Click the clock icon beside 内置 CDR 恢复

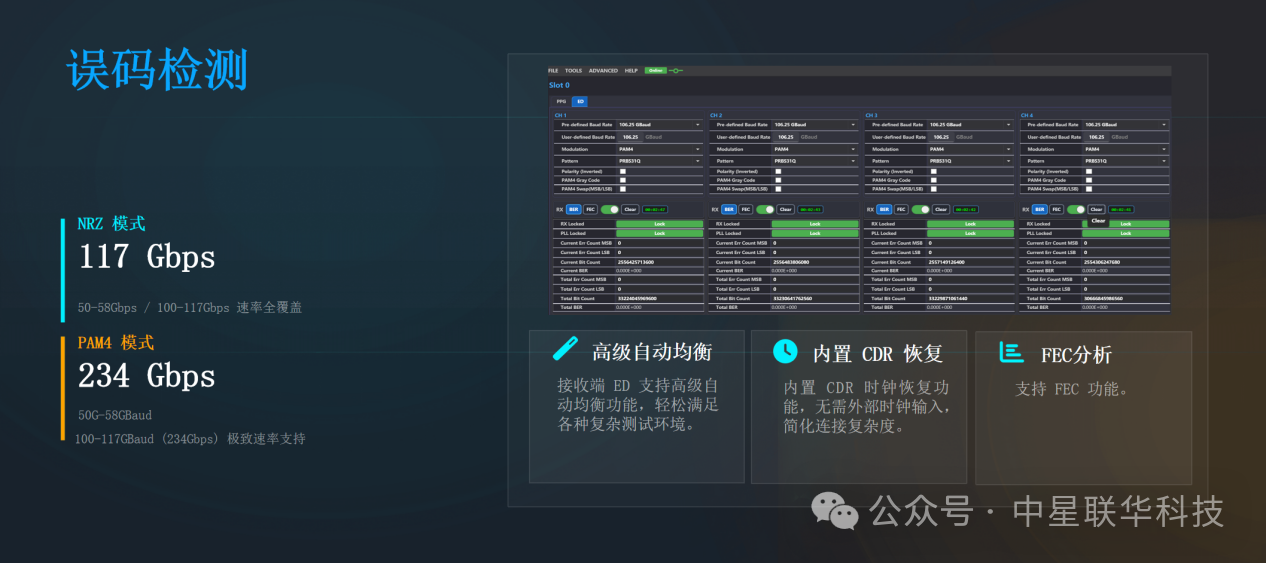[786, 351]
